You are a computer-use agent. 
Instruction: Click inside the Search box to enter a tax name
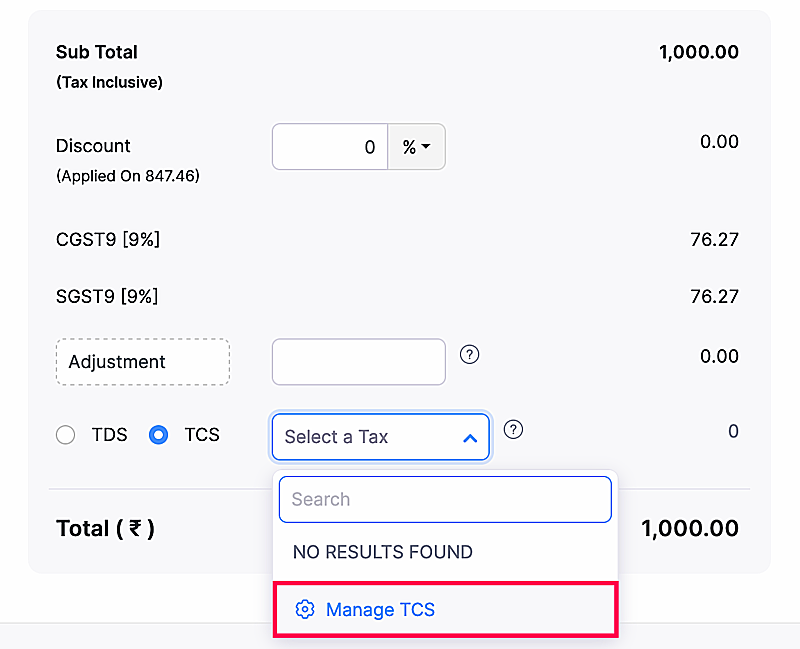click(444, 499)
